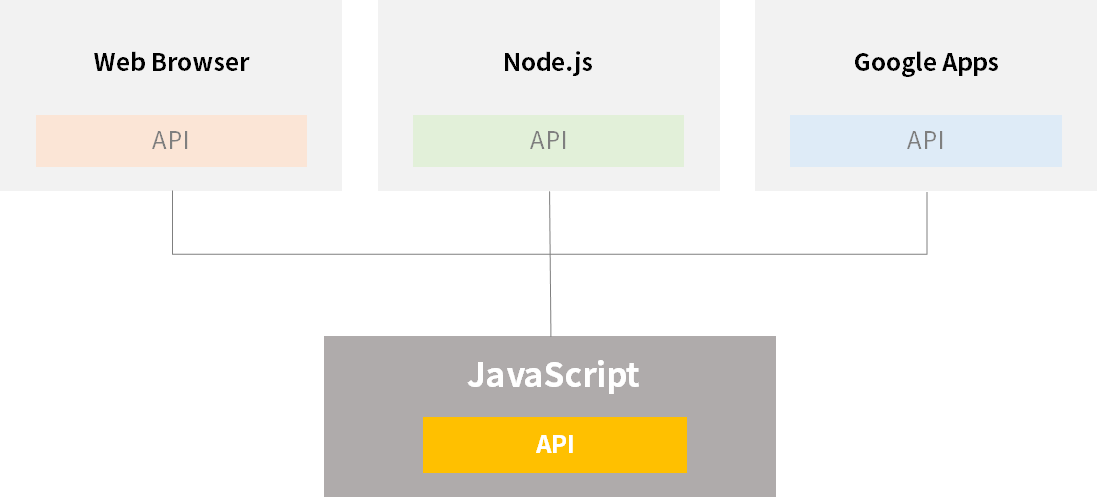The image size is (1097, 497).
Task: Select the yellow API block in JavaScript box
Action: click(x=555, y=444)
